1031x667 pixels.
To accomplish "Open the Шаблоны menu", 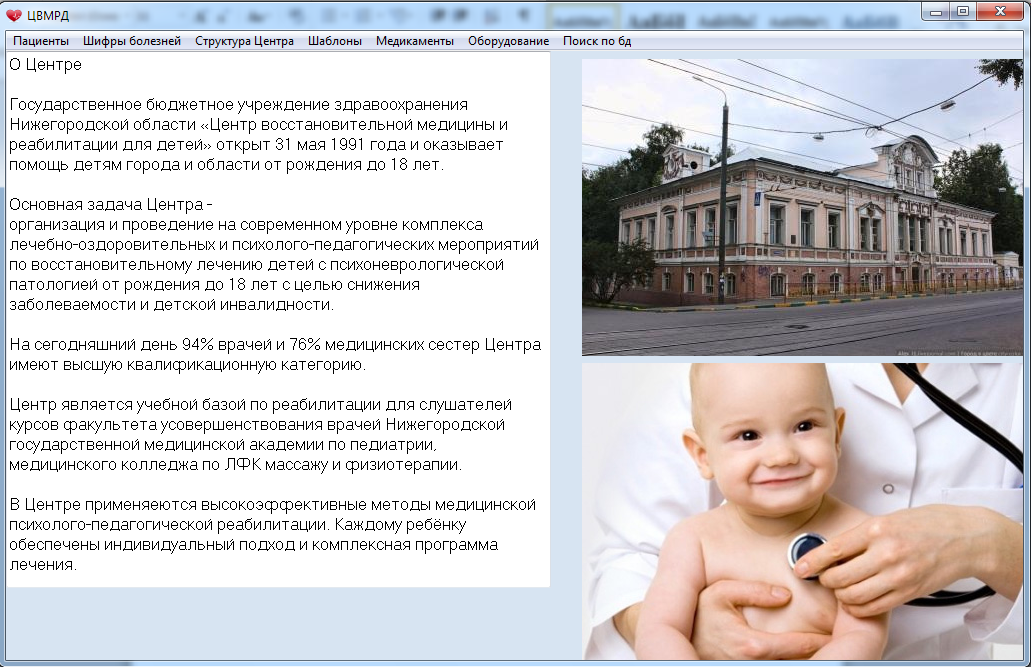I will coord(335,41).
